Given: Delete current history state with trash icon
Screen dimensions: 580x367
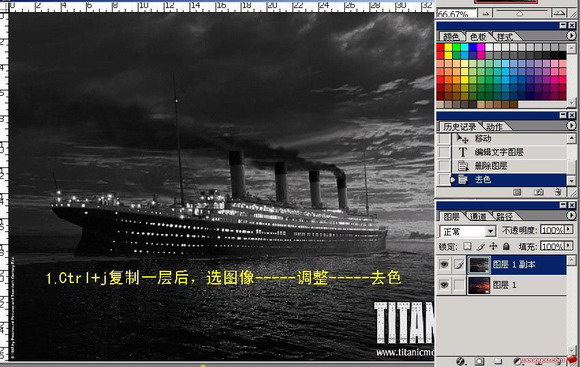Looking at the screenshot, I should (x=558, y=192).
